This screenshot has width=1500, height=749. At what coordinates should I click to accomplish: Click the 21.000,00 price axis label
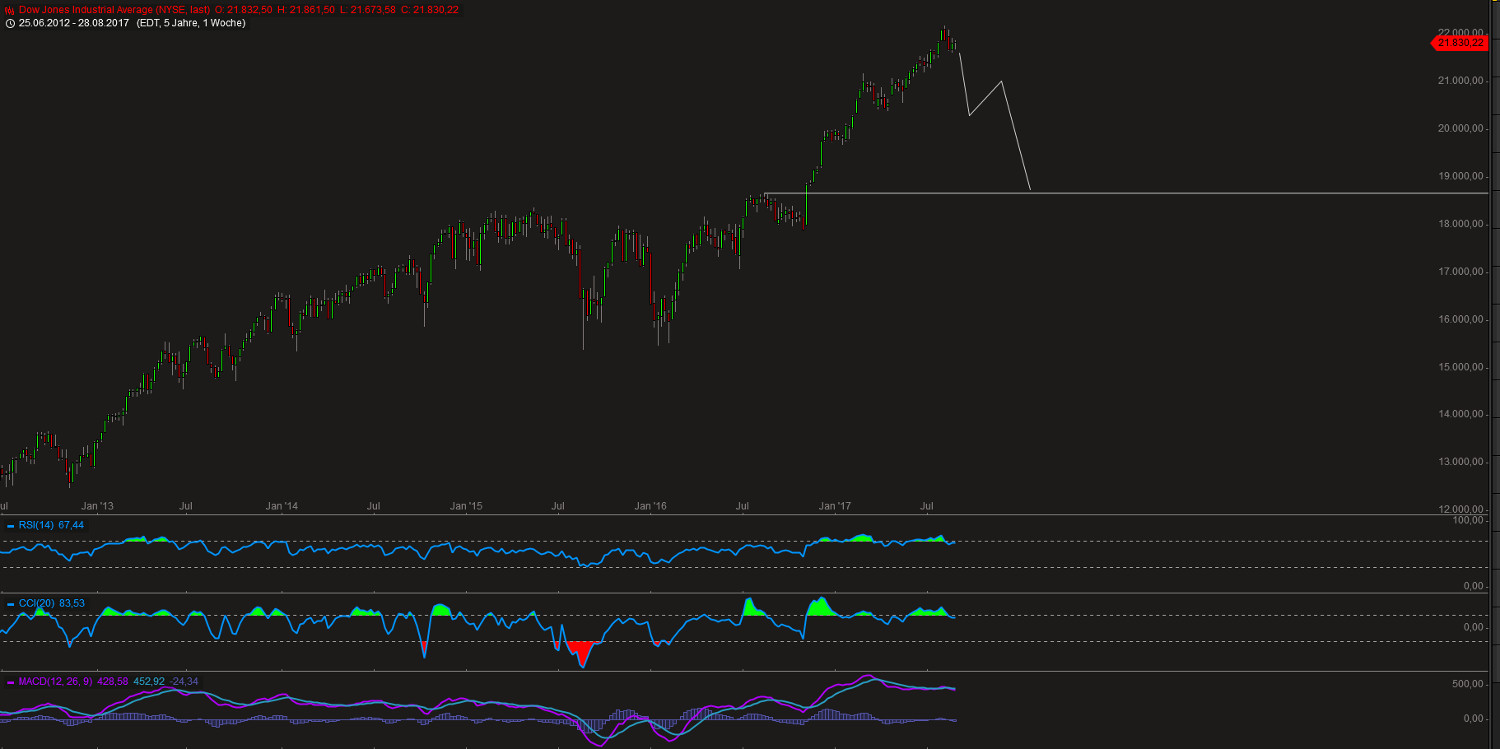tap(1460, 80)
